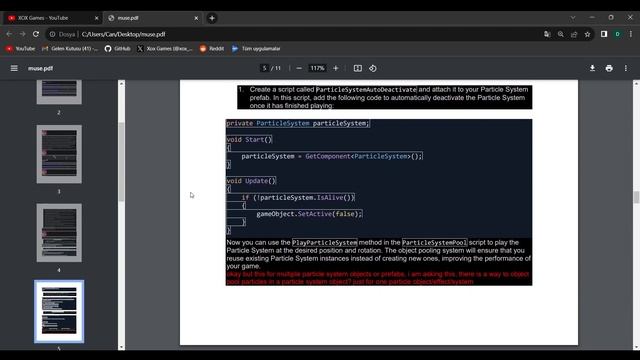The width and height of the screenshot is (640, 360).
Task: Go forward in browser history
Action: coord(22,34)
